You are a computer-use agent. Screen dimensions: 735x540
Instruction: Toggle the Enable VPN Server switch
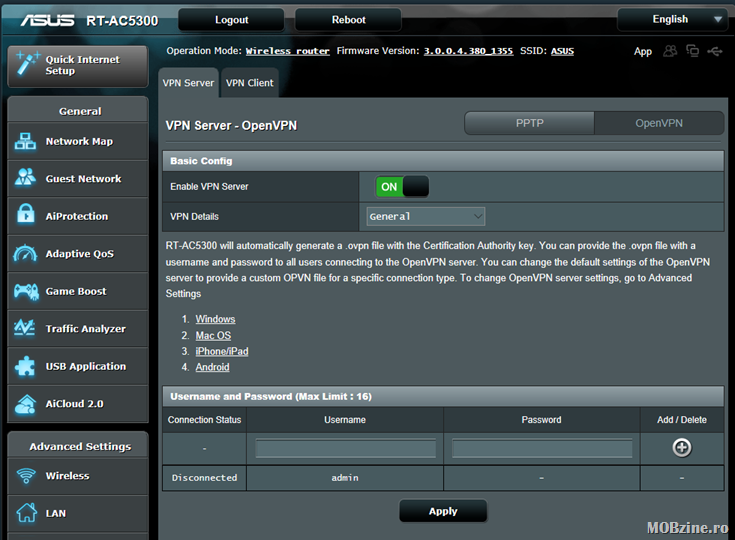(x=402, y=187)
